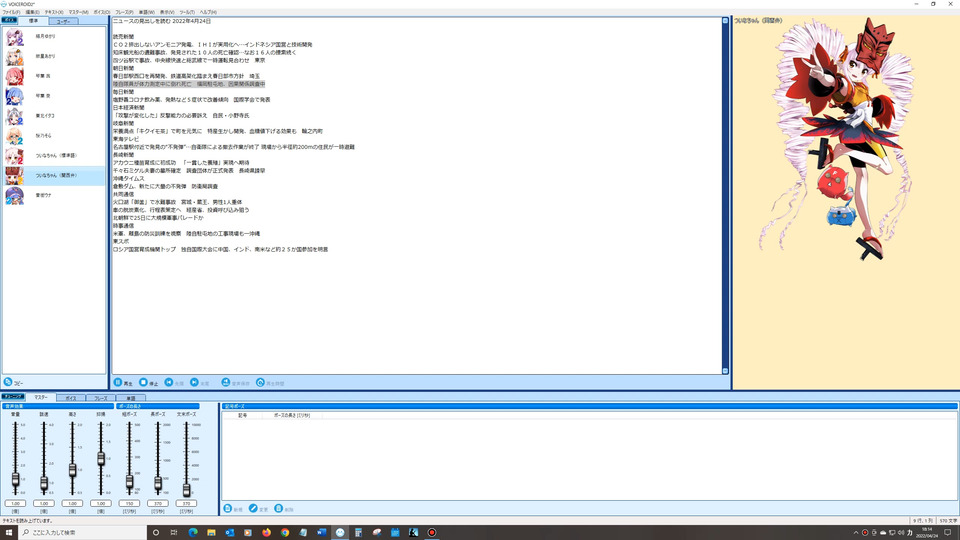Click the 削除 delete symbol pause icon
Image resolution: width=960 pixels, height=540 pixels.
pyautogui.click(x=279, y=509)
